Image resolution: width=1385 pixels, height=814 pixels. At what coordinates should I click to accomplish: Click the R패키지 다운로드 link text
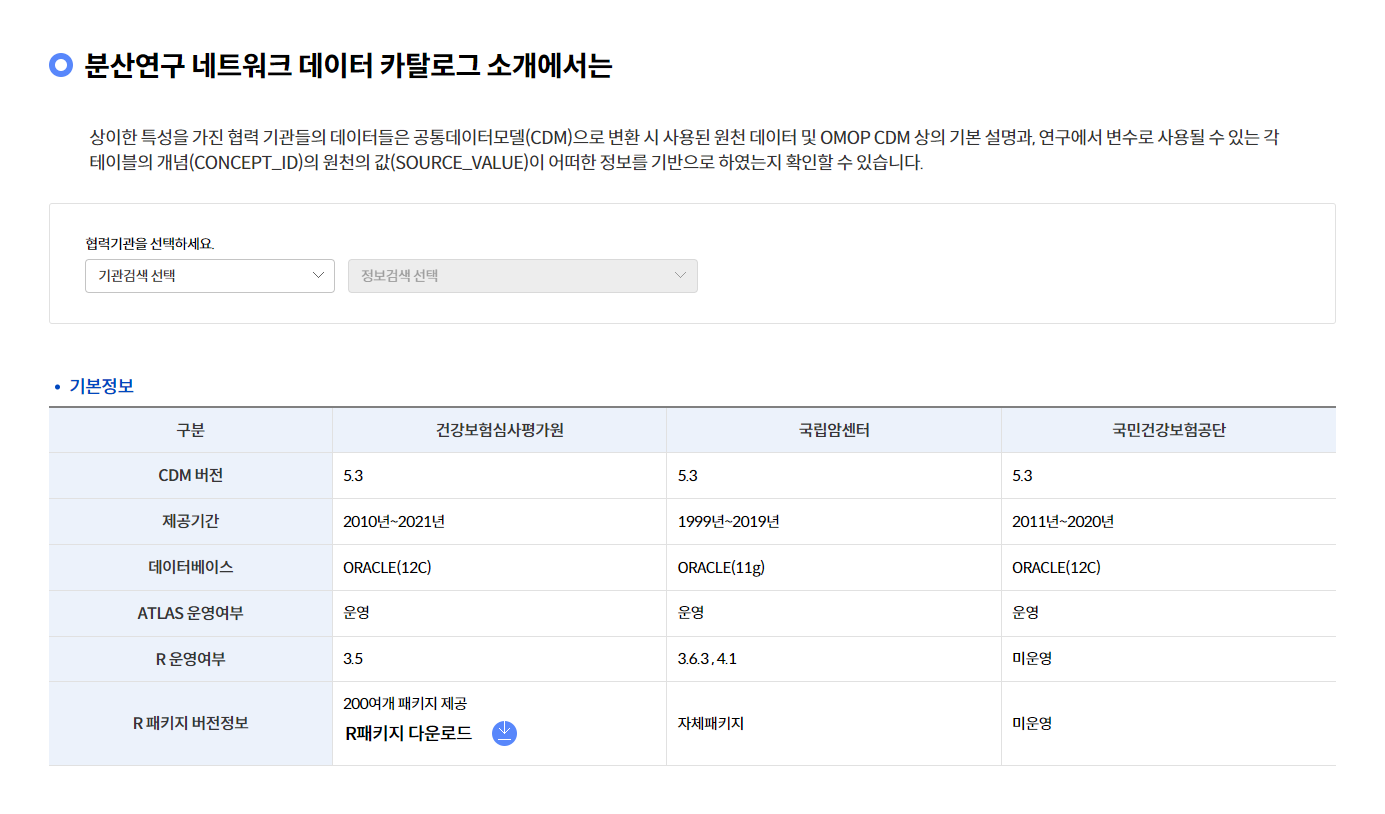(x=408, y=733)
